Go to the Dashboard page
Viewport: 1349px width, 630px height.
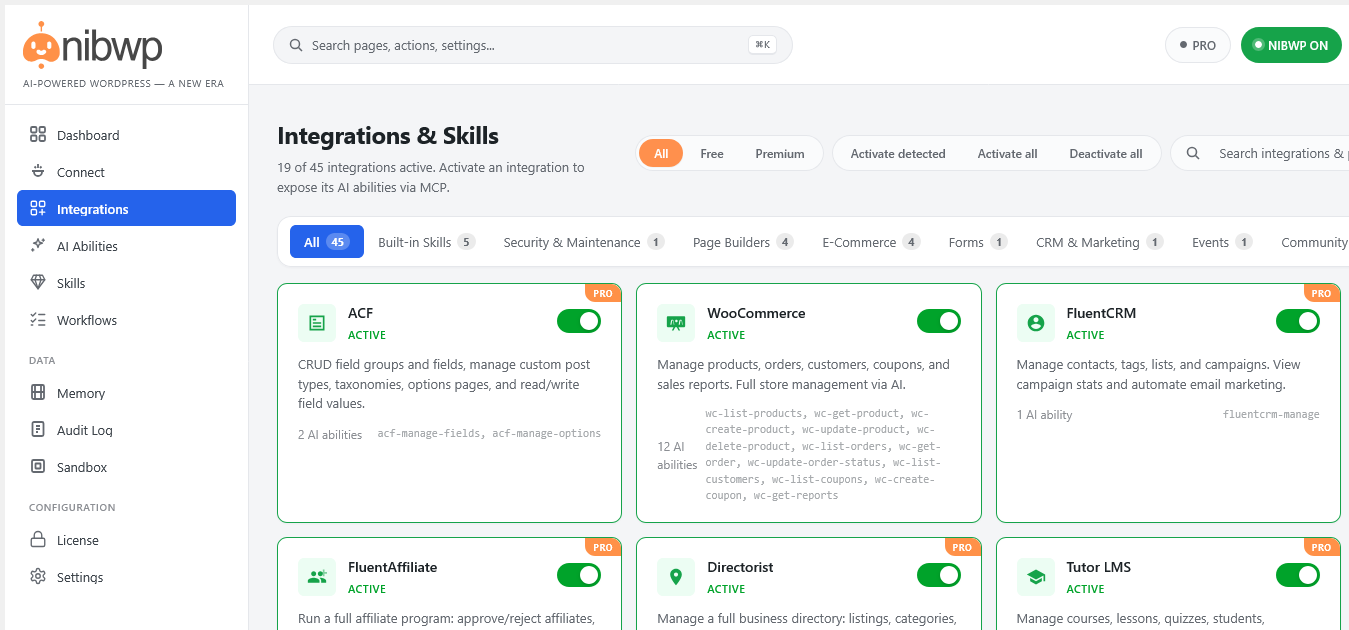coord(126,135)
